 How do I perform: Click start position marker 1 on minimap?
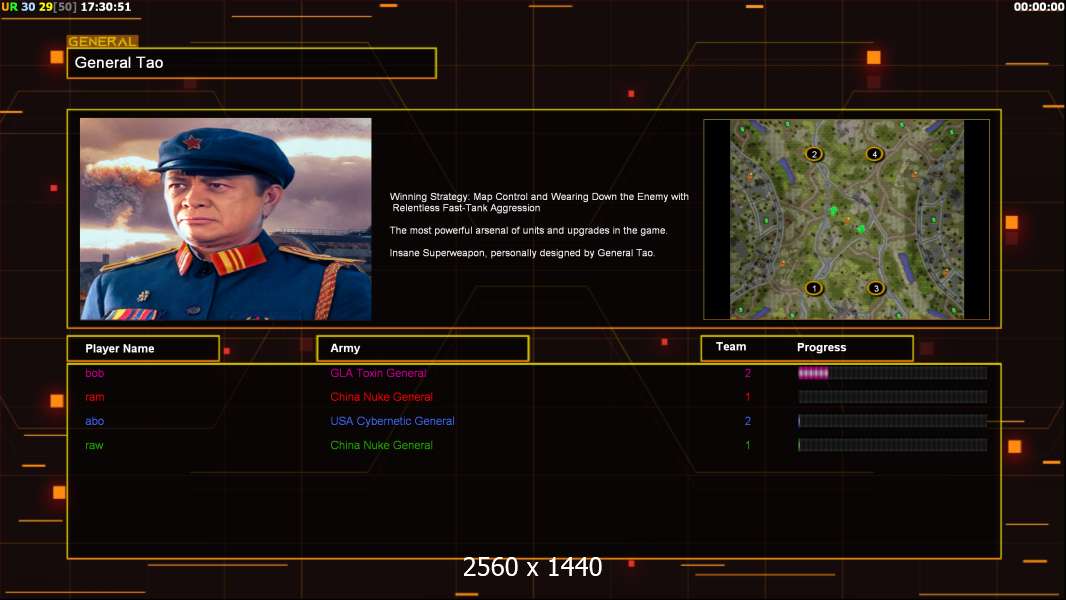(814, 288)
